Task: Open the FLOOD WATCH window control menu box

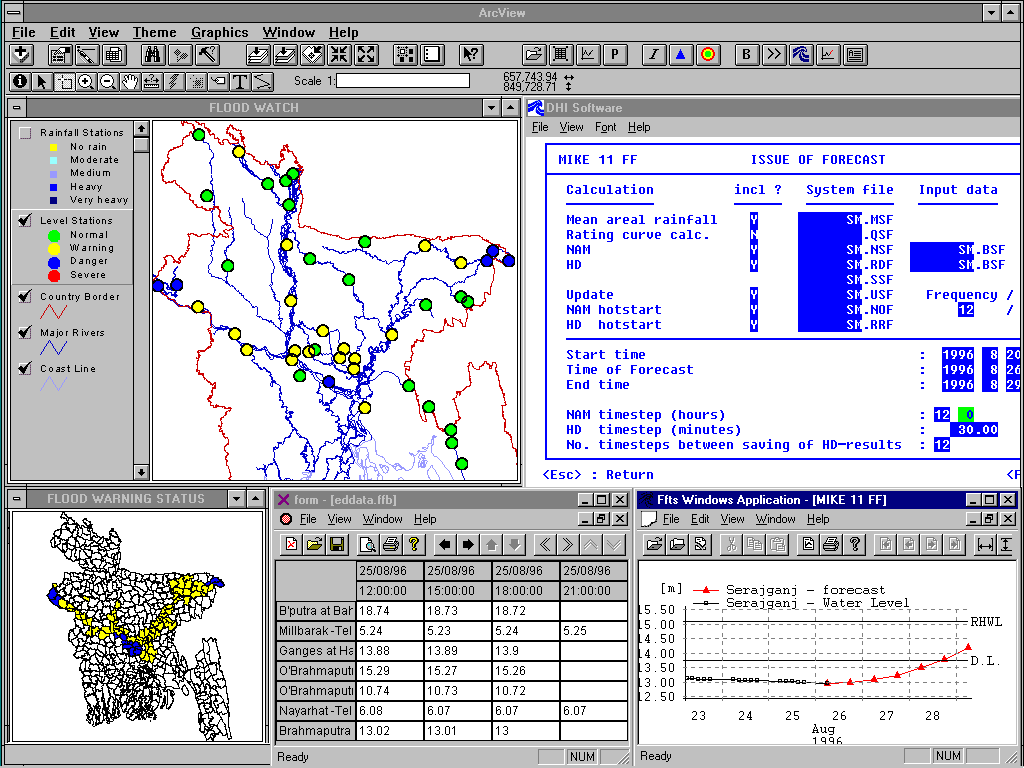Action: click(x=17, y=108)
